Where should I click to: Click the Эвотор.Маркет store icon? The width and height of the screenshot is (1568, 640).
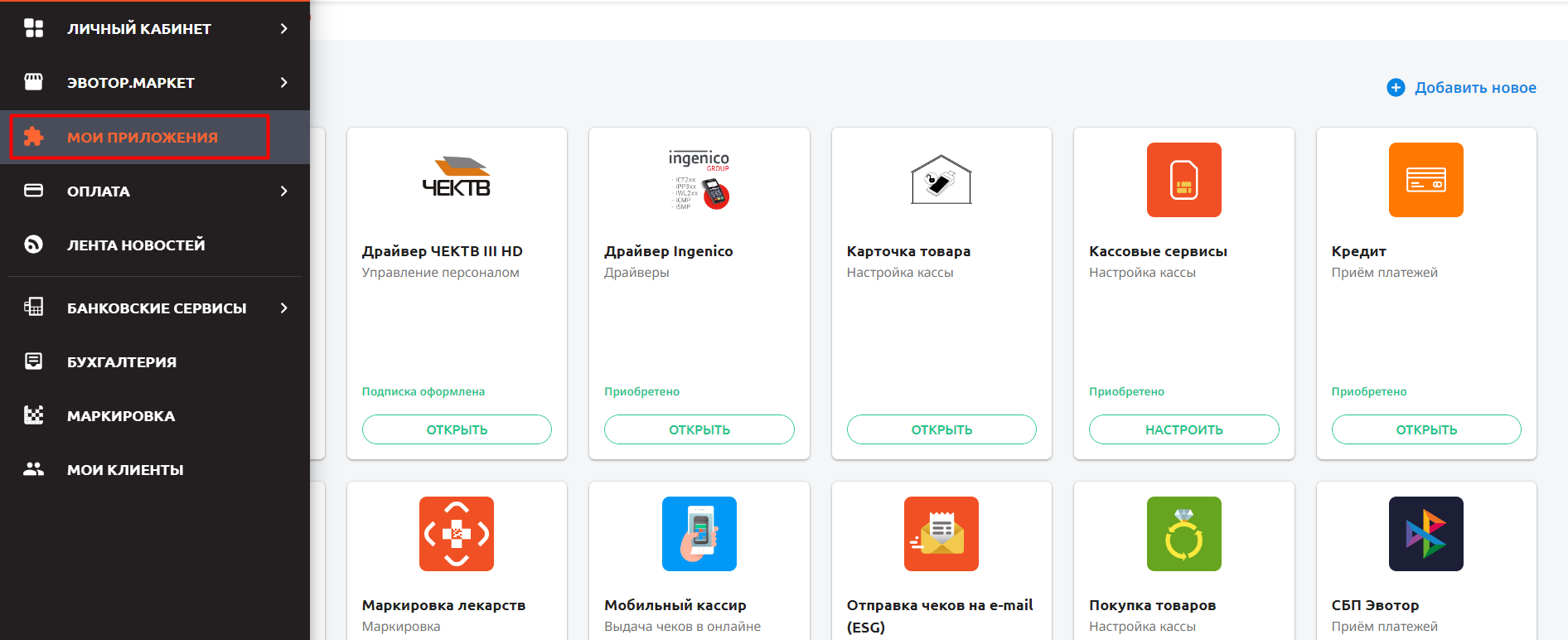pyautogui.click(x=33, y=82)
